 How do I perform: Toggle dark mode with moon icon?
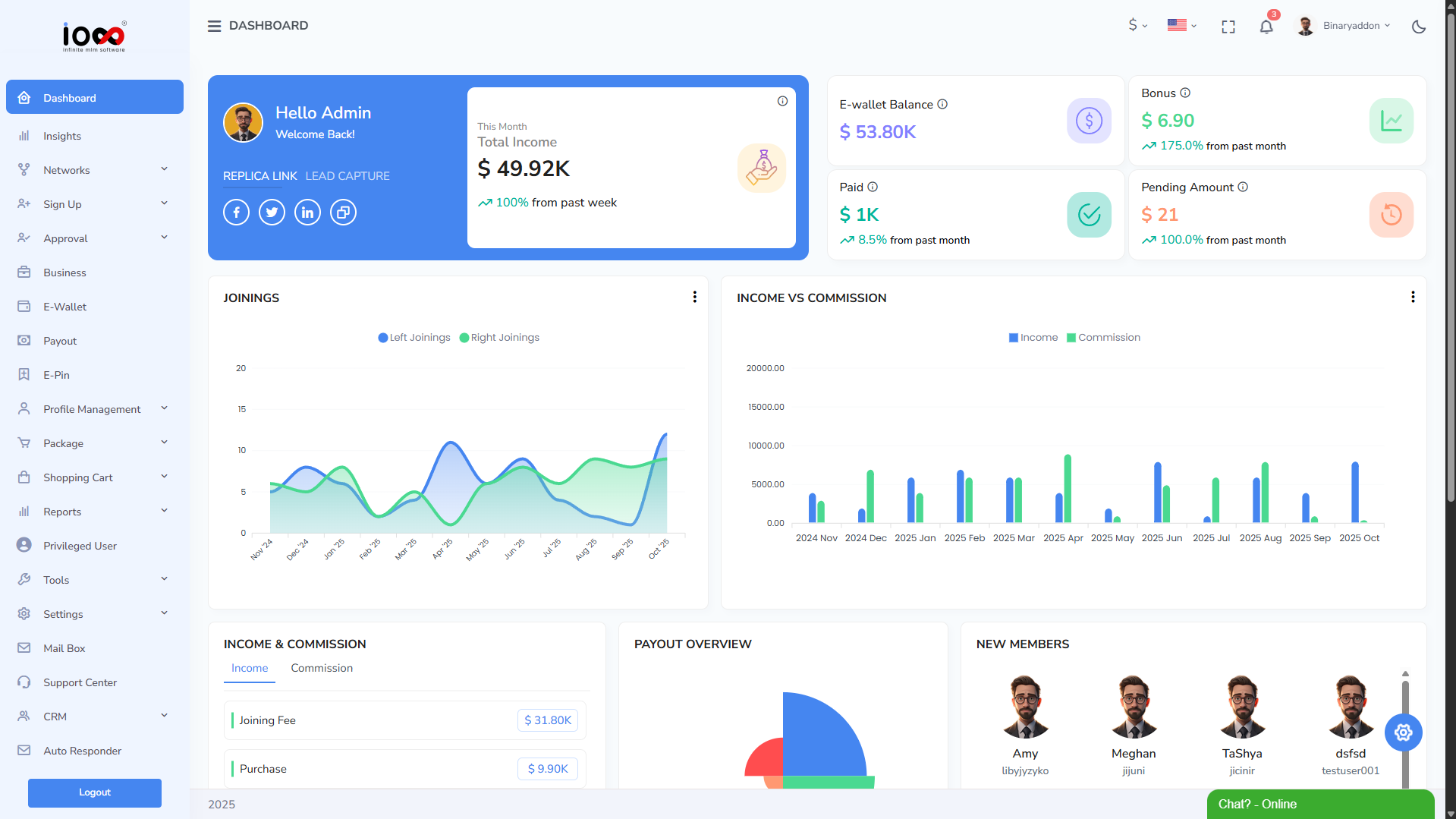[x=1418, y=27]
